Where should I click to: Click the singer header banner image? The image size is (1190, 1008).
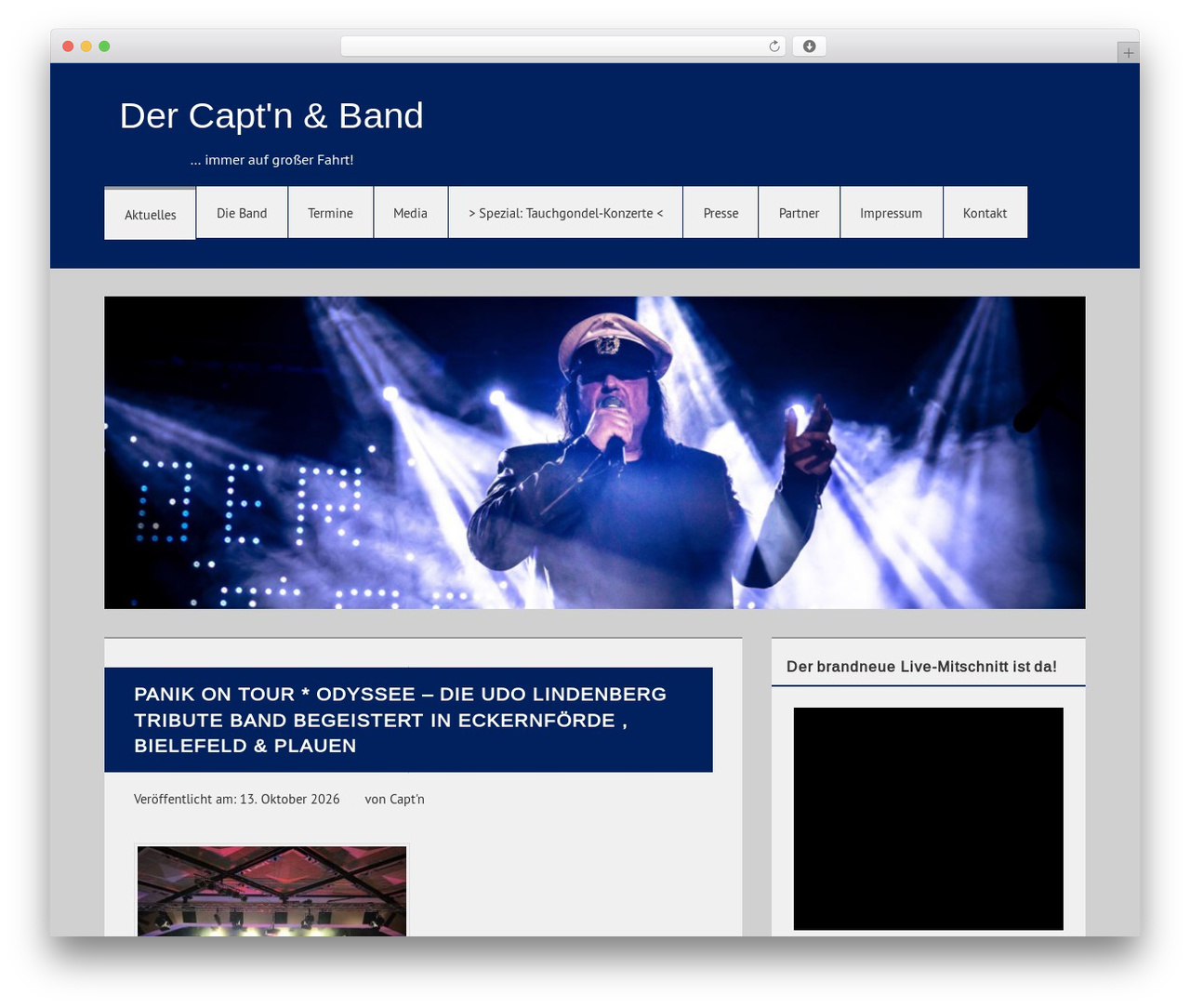(x=594, y=453)
